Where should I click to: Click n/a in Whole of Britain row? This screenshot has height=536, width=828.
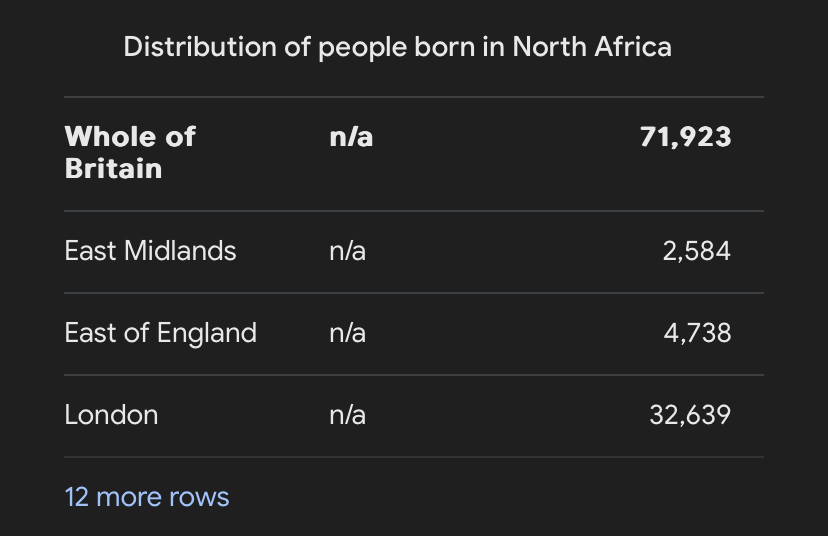click(351, 137)
